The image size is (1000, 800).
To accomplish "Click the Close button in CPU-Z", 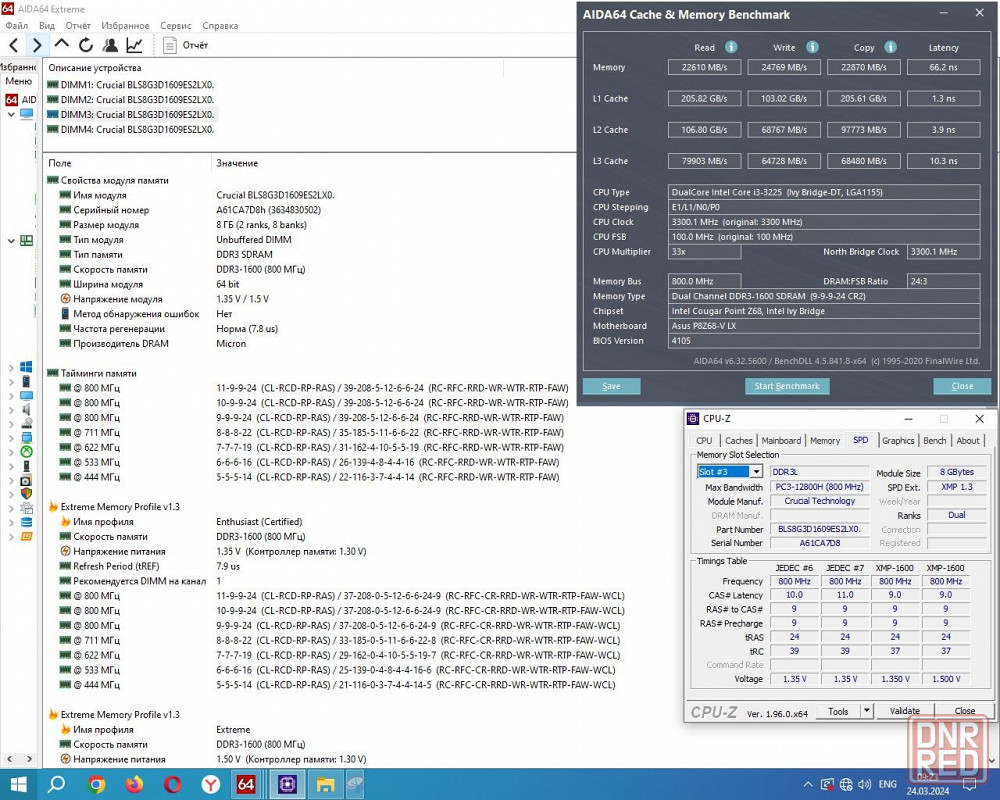I will coord(964,711).
